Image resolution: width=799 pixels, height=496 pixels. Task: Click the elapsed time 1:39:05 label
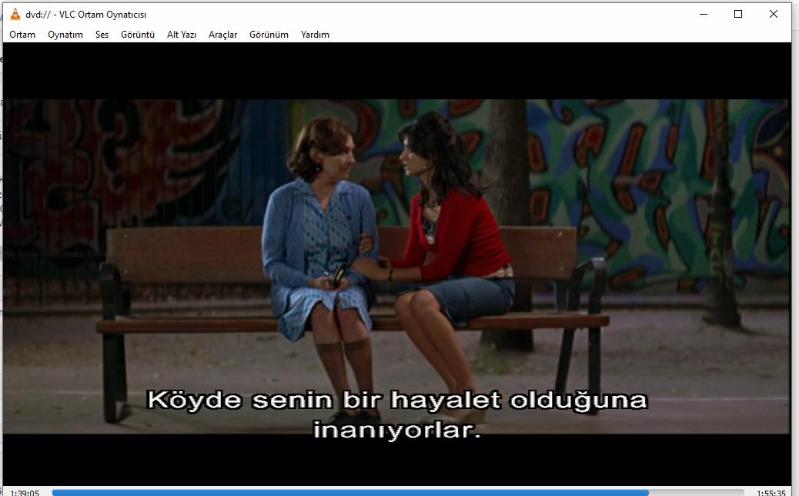24,492
